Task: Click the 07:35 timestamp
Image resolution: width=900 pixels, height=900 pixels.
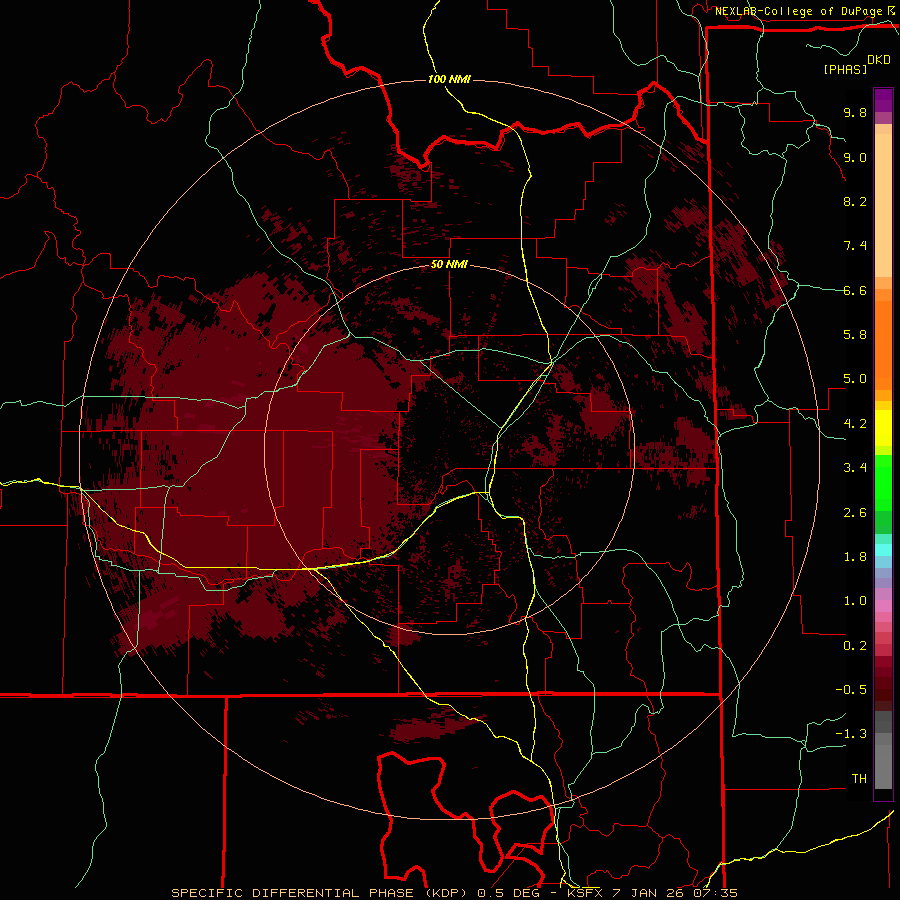Action: tap(714, 893)
